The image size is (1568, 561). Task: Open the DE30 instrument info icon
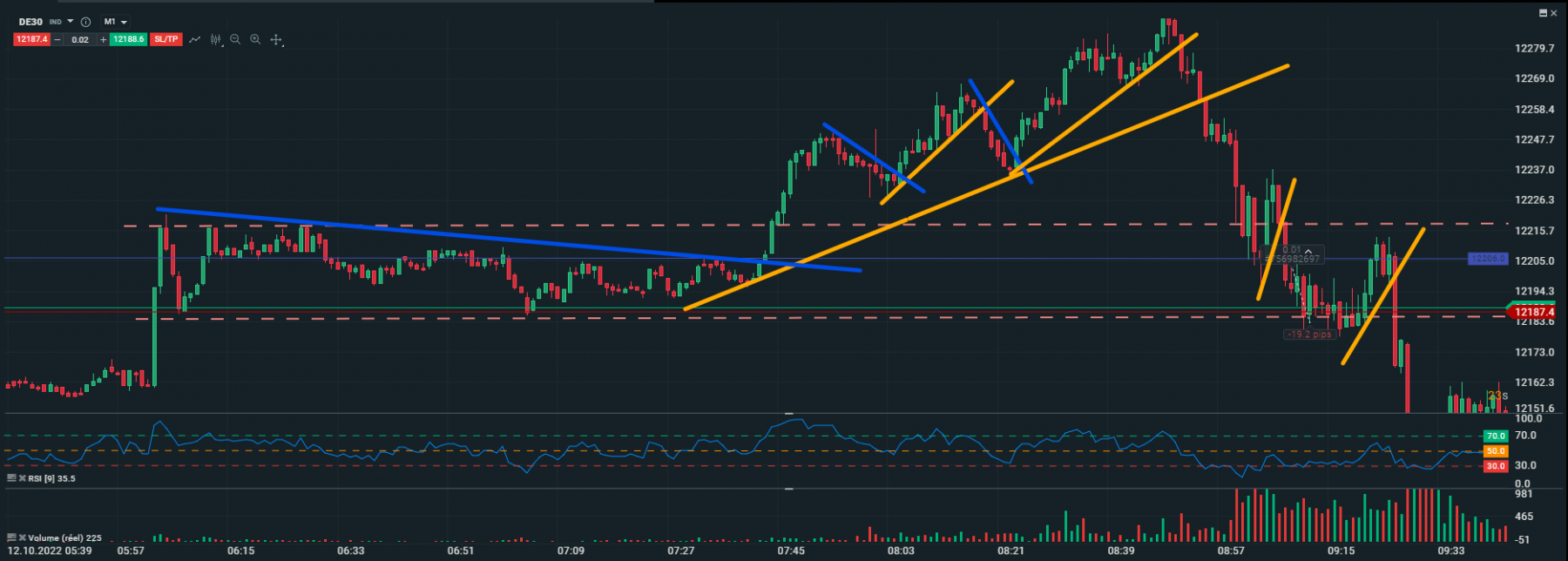[x=85, y=22]
